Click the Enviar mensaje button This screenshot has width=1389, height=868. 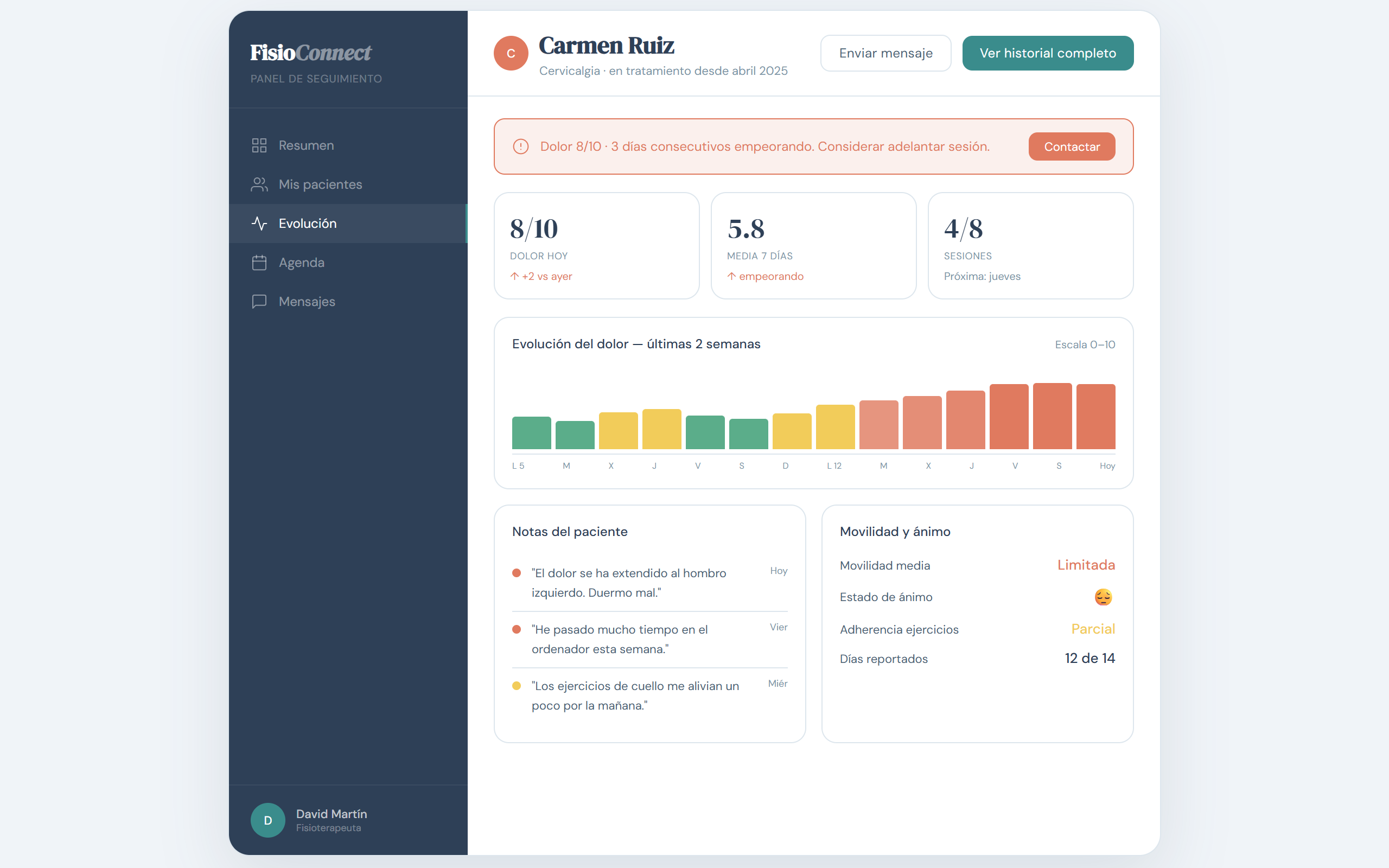pos(885,53)
